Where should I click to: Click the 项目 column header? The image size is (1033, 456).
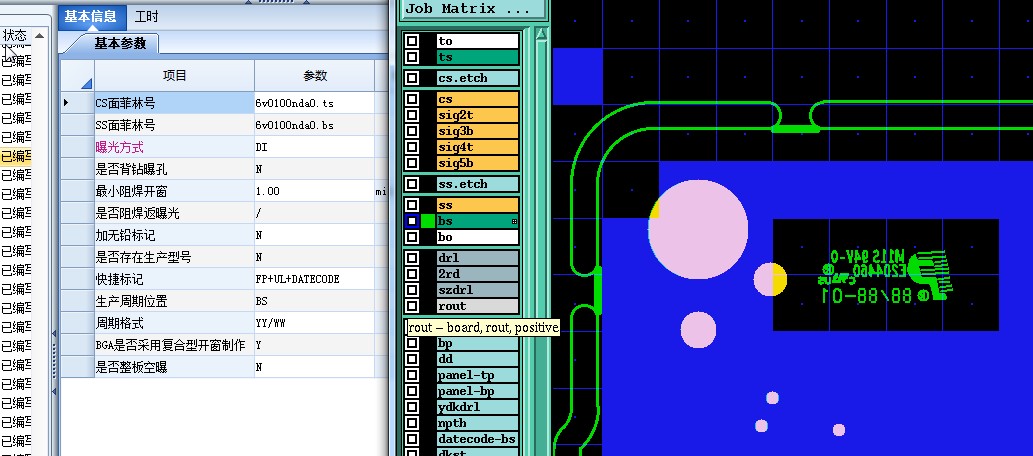tap(175, 76)
